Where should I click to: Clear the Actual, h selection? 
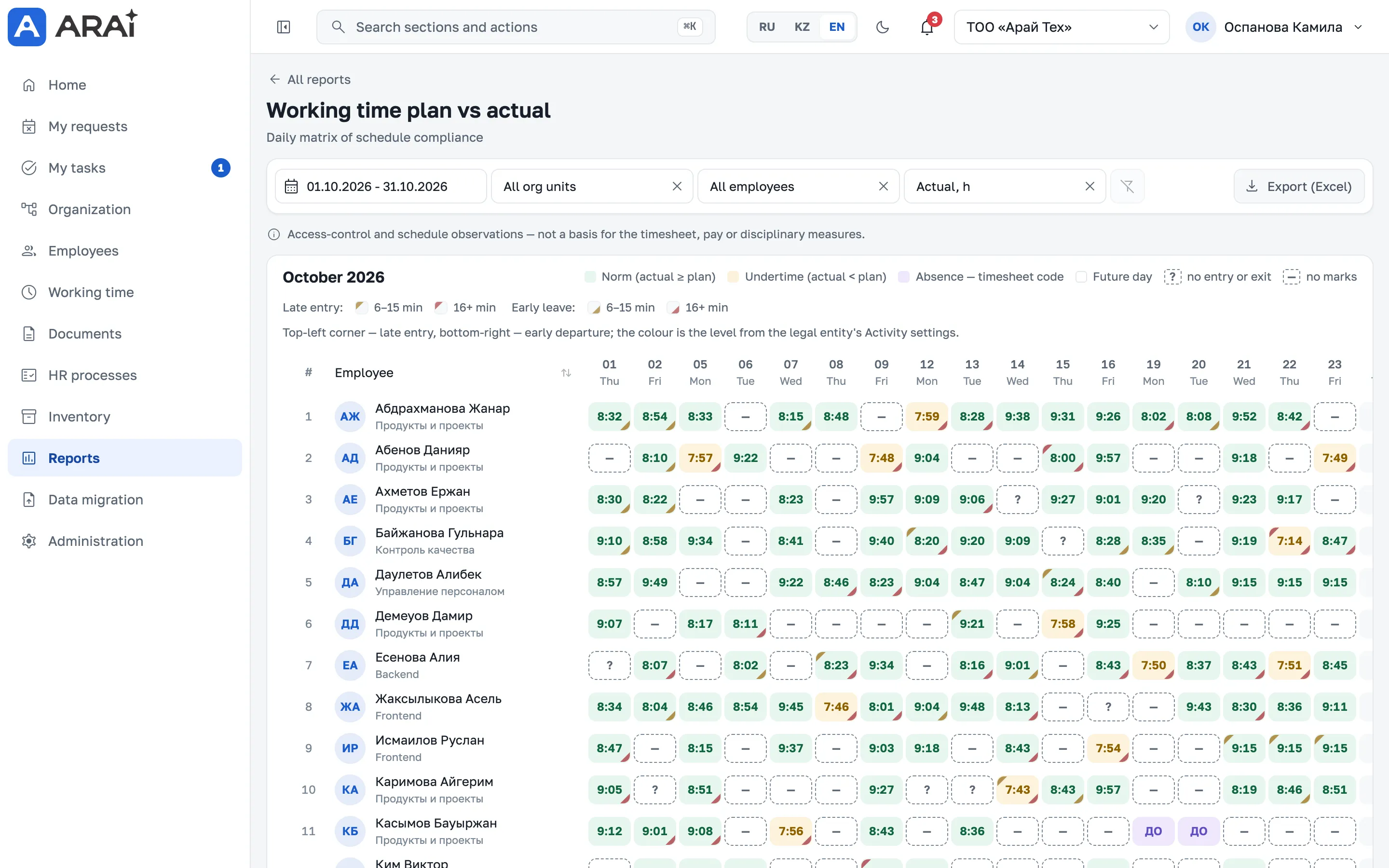pos(1090,187)
